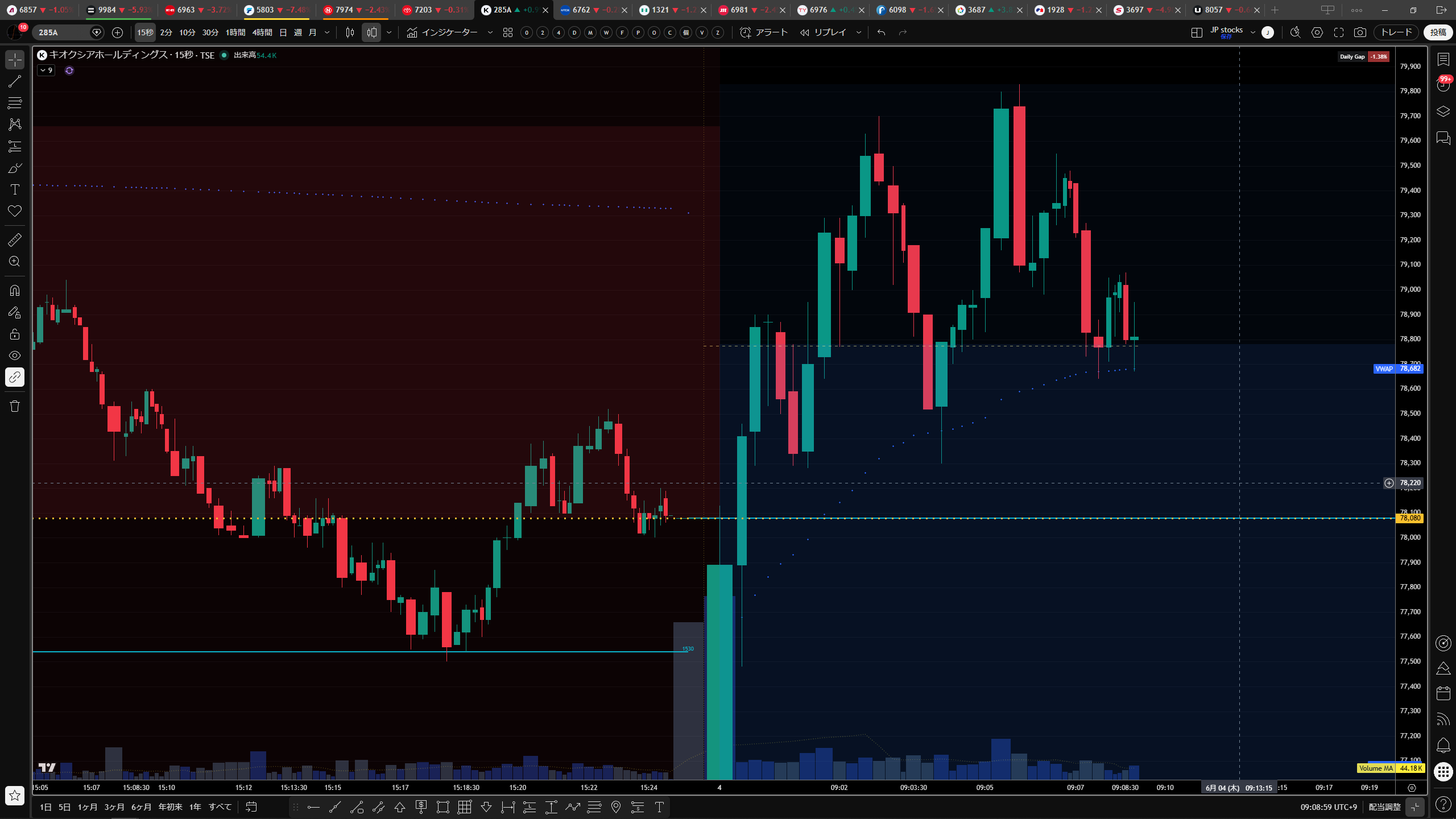Open the layout setup grid selector
Screen dimensions: 1456x819
coord(1197,32)
